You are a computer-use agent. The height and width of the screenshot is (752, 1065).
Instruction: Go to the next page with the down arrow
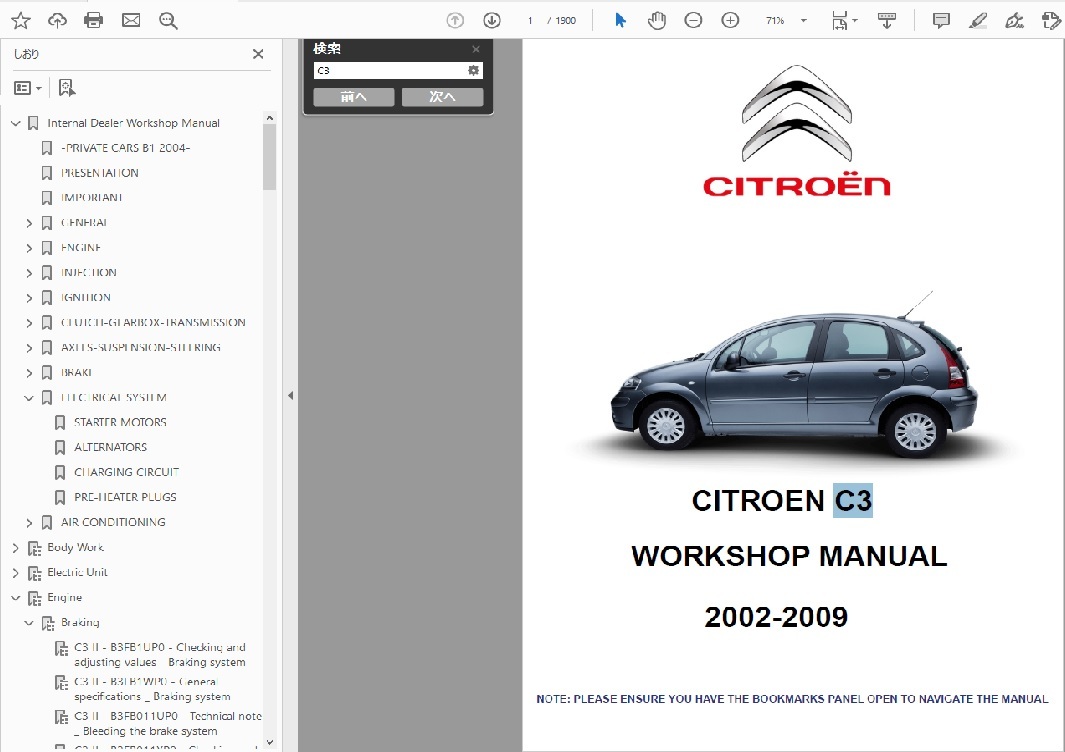pos(492,20)
